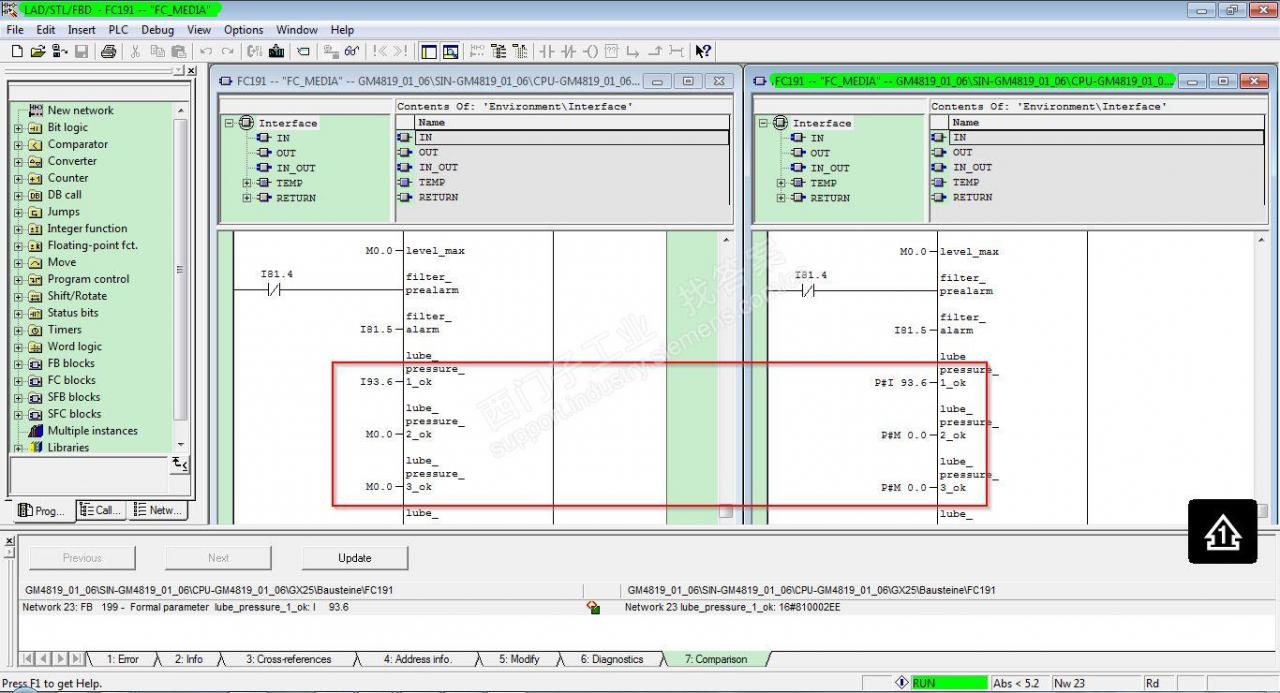Select New network in the elements tree
Image resolution: width=1280 pixels, height=693 pixels.
click(80, 111)
